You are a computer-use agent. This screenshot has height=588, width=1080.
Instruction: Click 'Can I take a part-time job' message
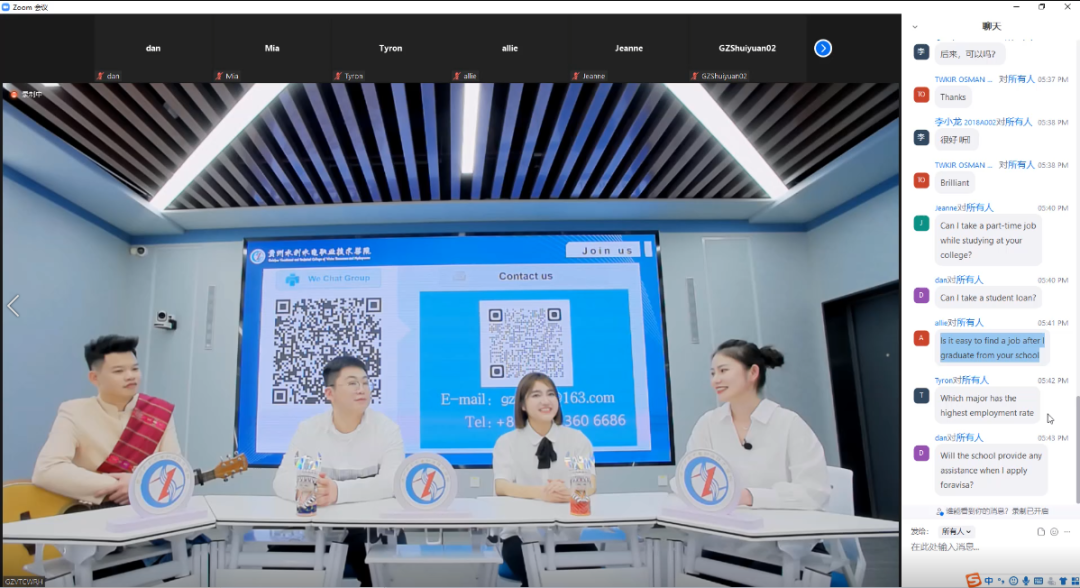988,240
